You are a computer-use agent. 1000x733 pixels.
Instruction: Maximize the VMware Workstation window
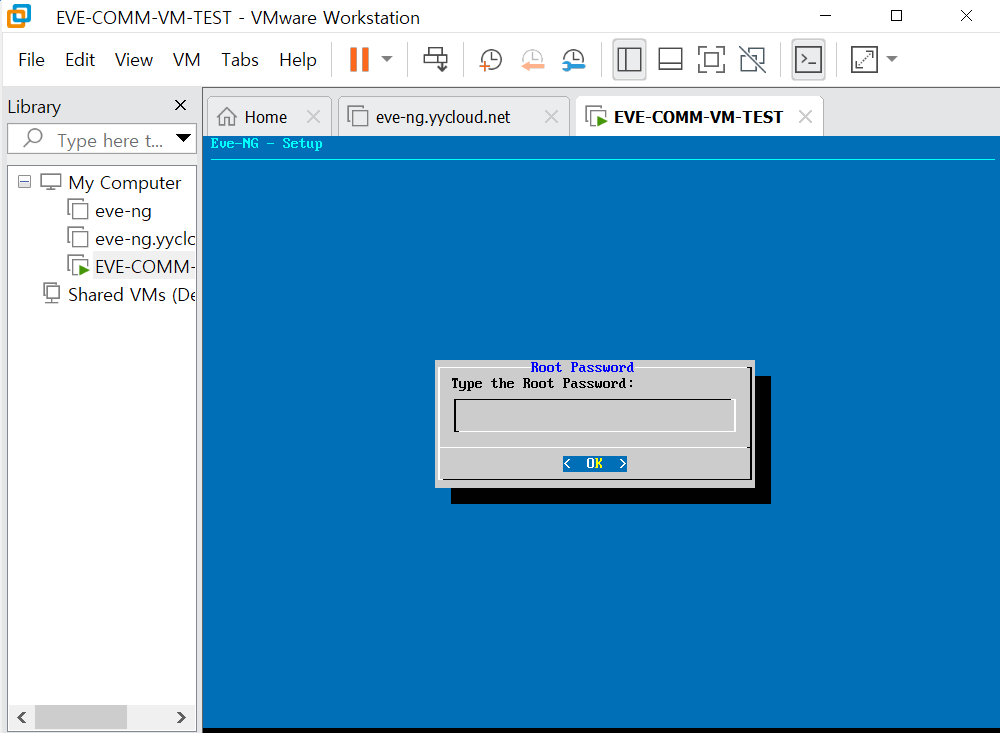tap(896, 15)
